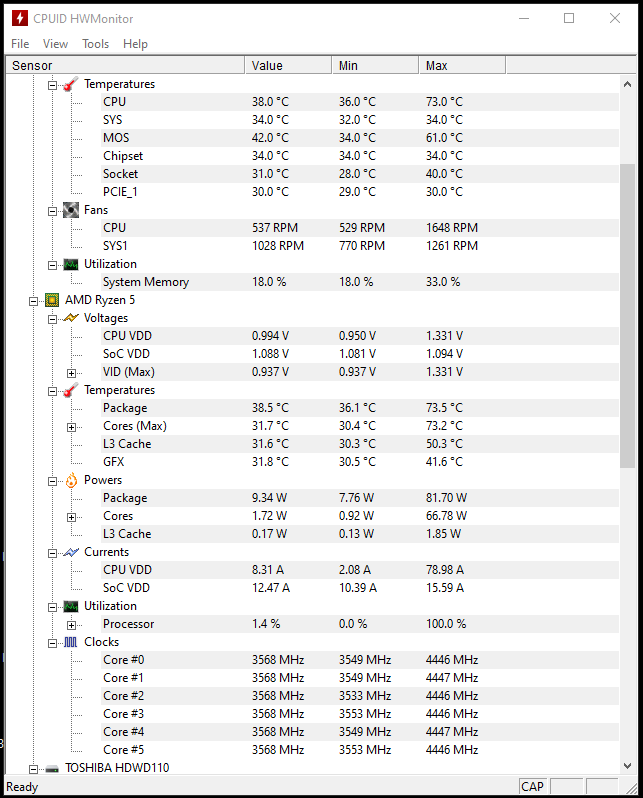This screenshot has height=798, width=643.
Task: Click the Clocks waveform icon
Action: (71, 642)
